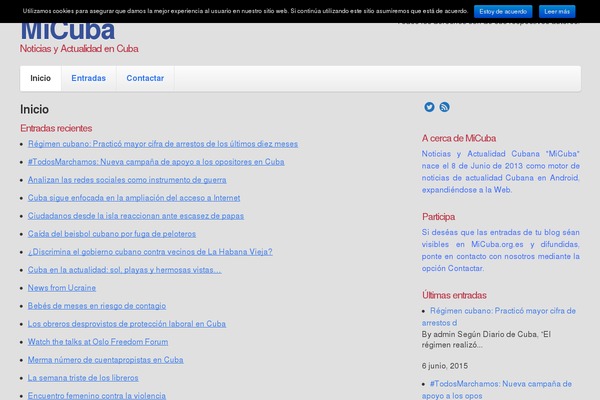The height and width of the screenshot is (400, 600).
Task: Open the Entradas navigation tab
Action: tap(88, 78)
